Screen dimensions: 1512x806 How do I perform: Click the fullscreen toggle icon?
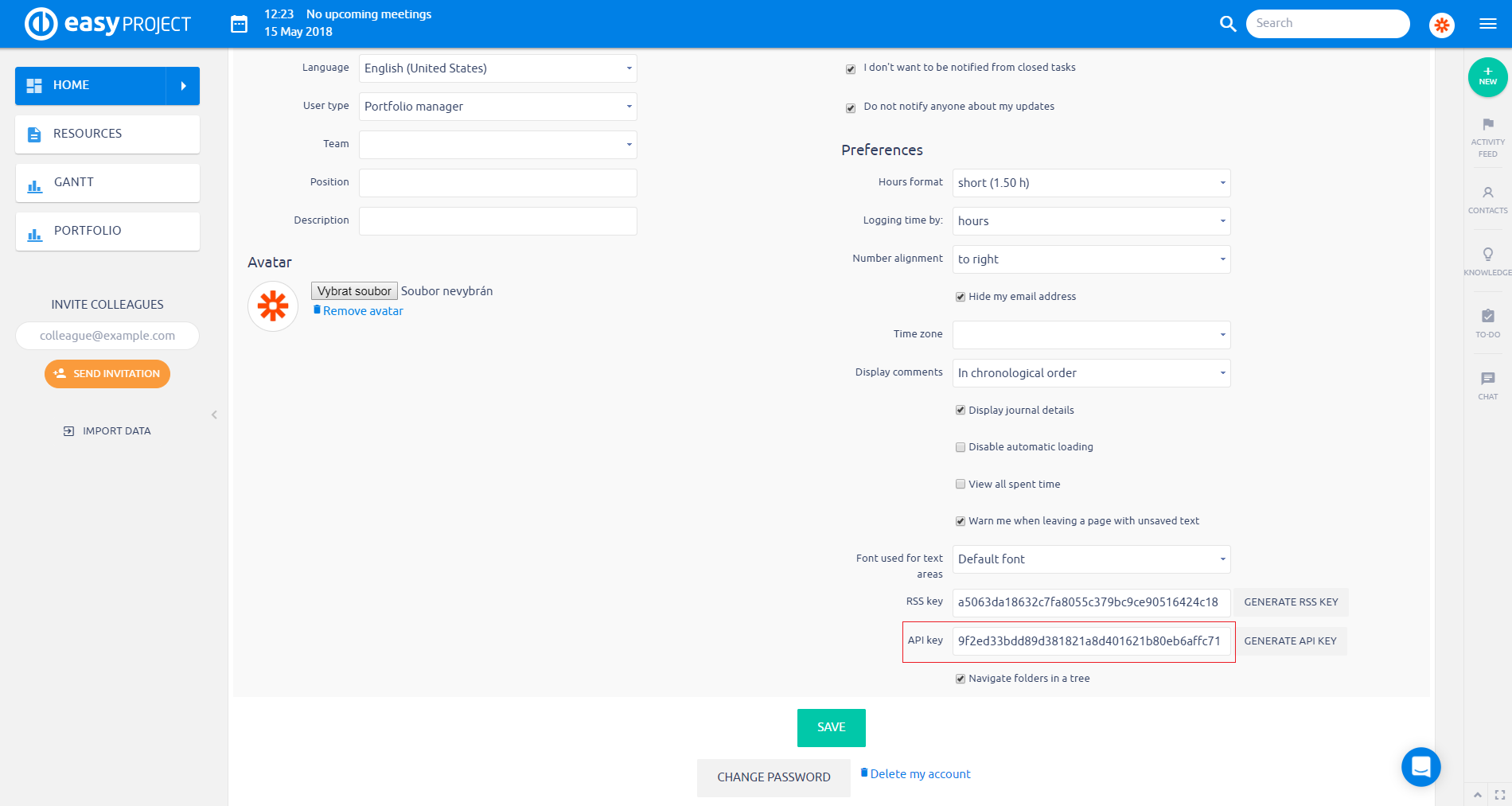click(x=1499, y=794)
